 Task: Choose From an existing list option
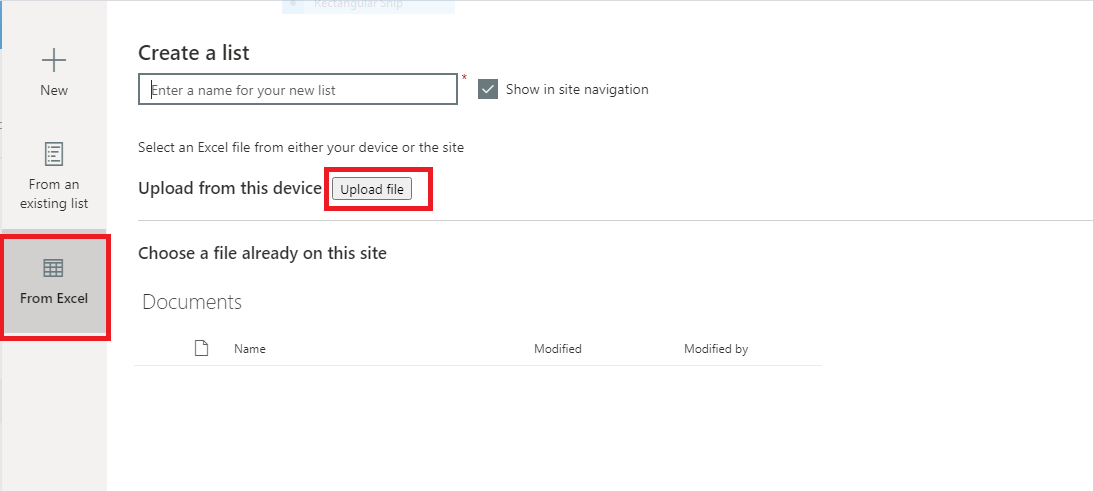[x=54, y=176]
